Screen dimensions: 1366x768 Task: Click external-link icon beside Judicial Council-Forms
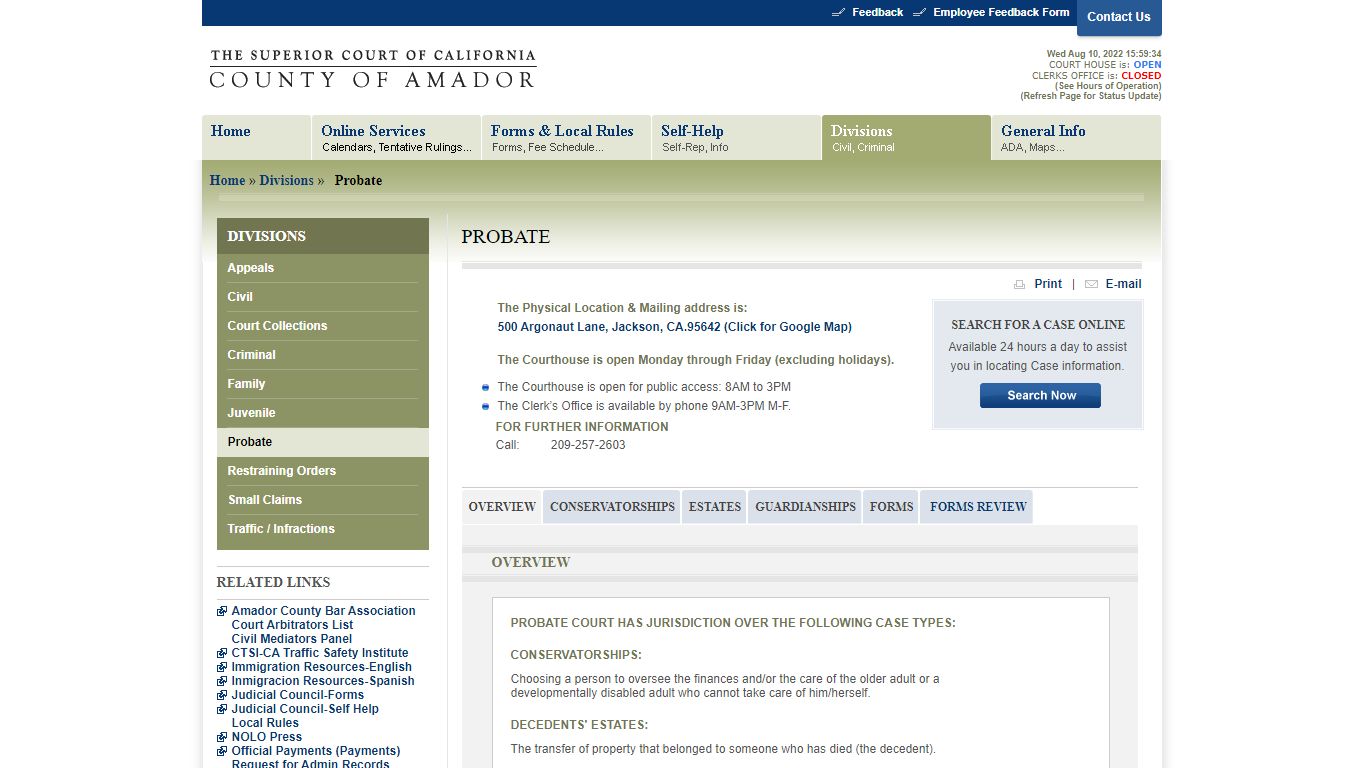(x=222, y=695)
